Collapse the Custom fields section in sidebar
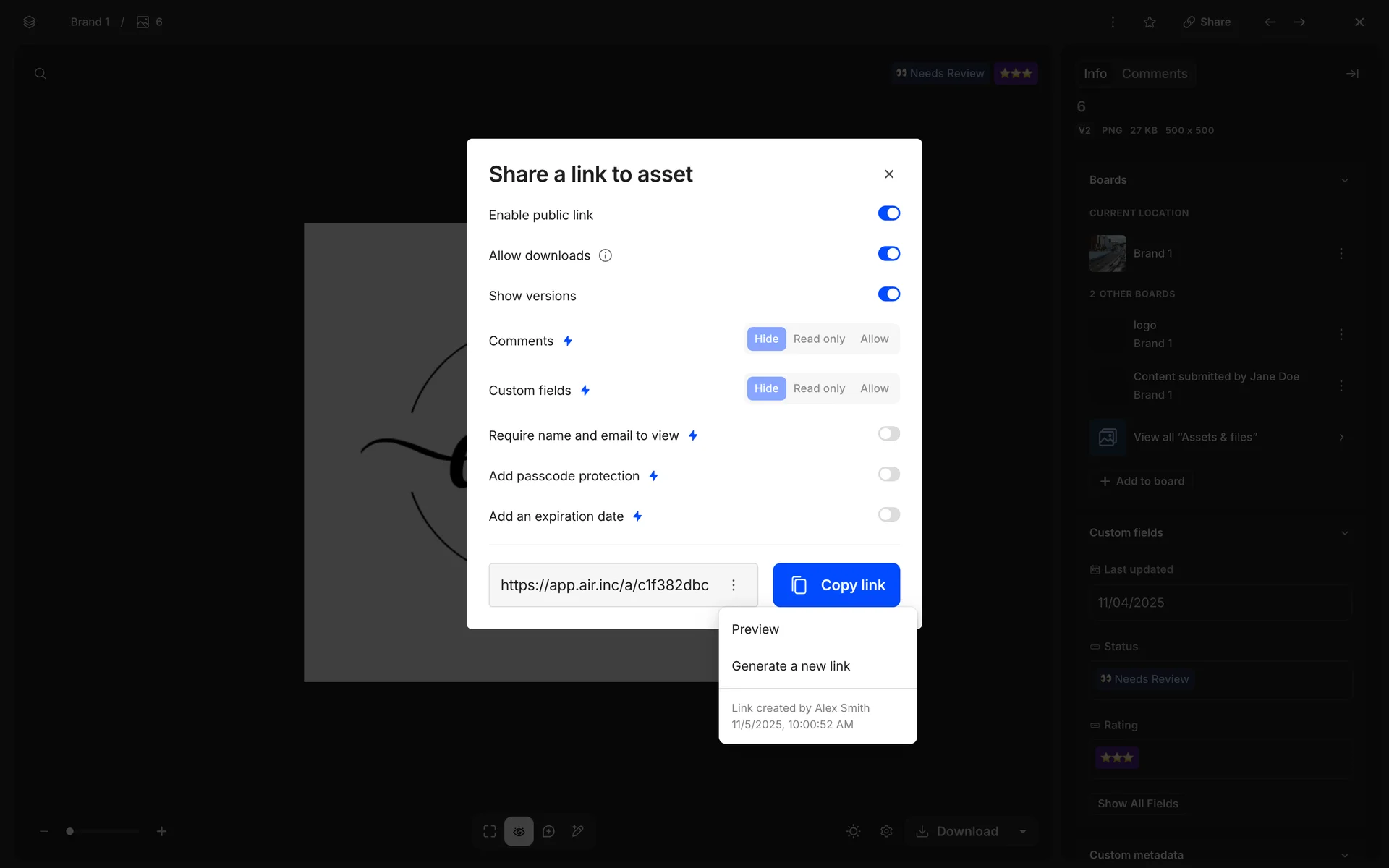Viewport: 1389px width, 868px height. 1344,533
